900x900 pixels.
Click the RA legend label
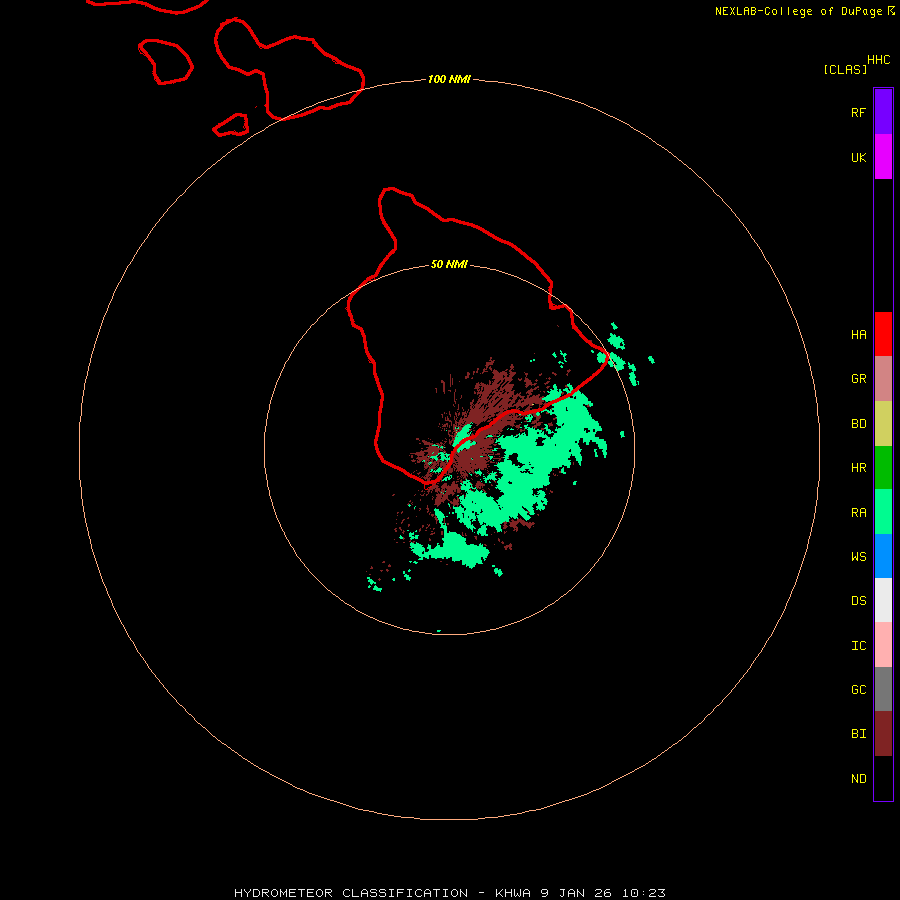click(858, 513)
